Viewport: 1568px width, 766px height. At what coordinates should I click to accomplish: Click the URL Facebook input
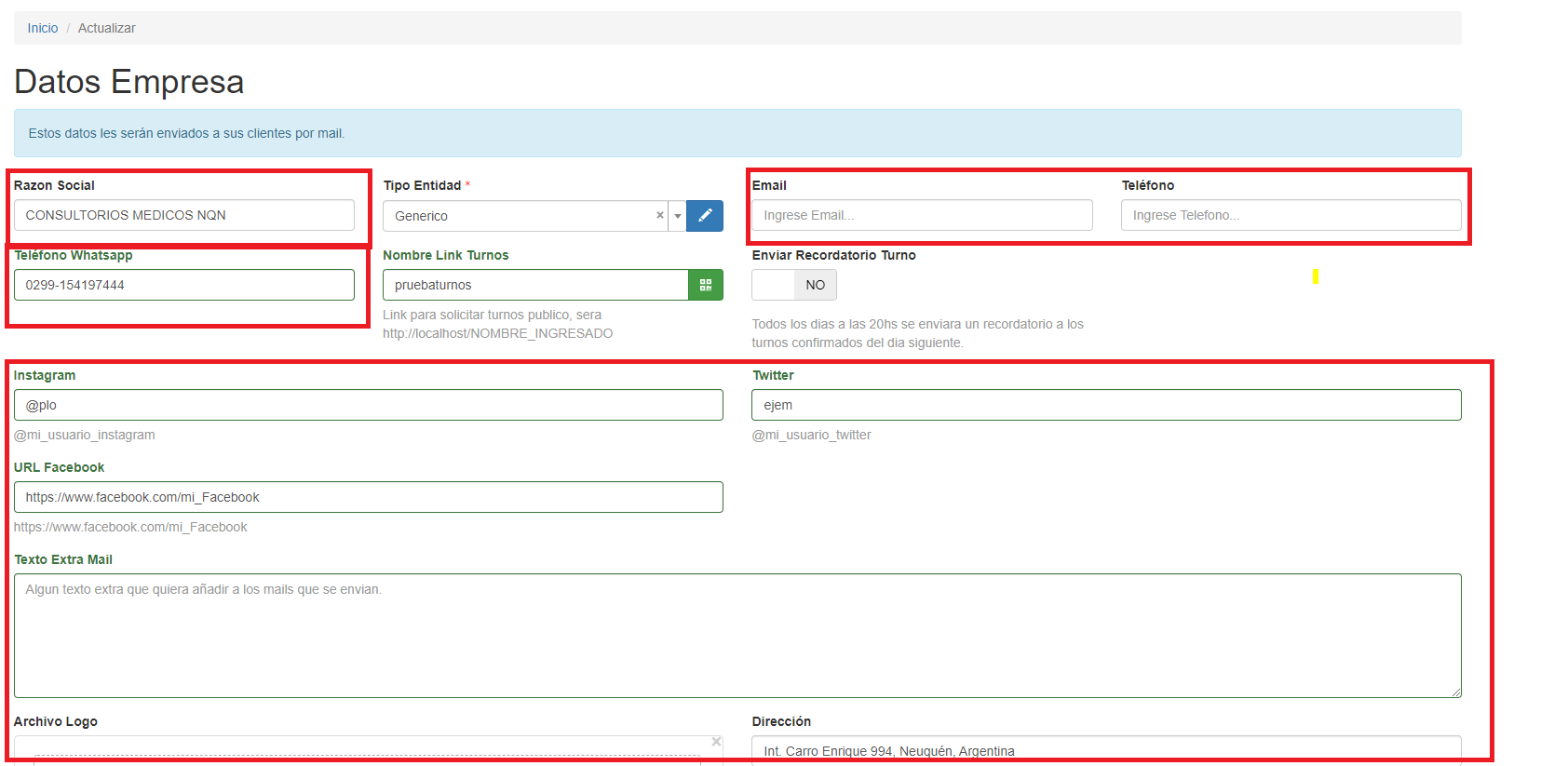(368, 497)
